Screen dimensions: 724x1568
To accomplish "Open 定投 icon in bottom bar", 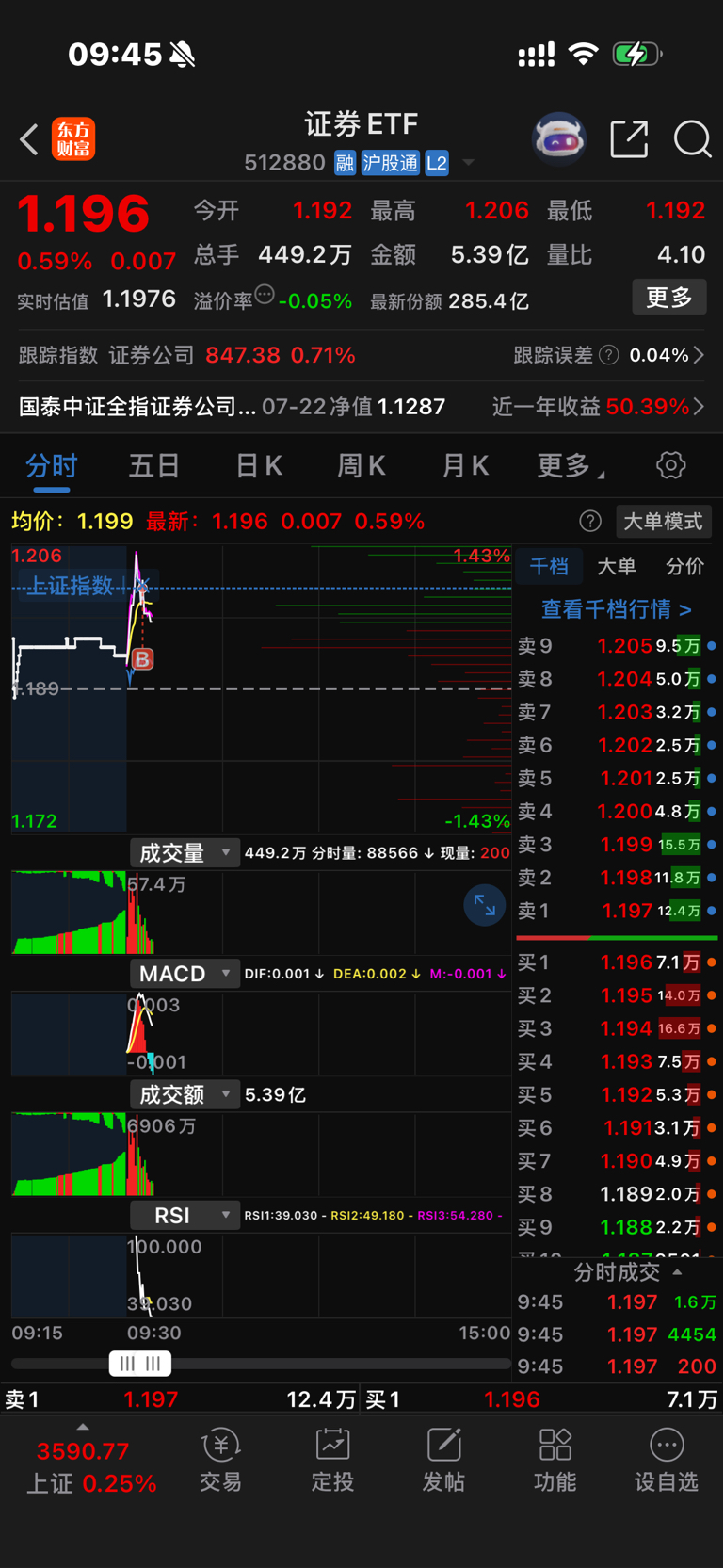I will [x=332, y=1460].
